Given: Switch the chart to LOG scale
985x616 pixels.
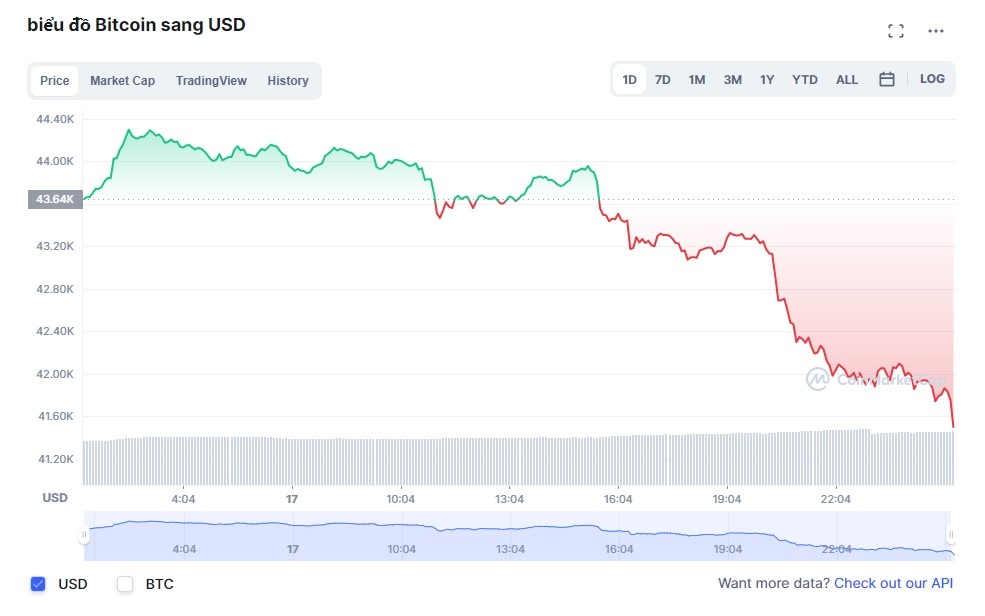Looking at the screenshot, I should [932, 79].
